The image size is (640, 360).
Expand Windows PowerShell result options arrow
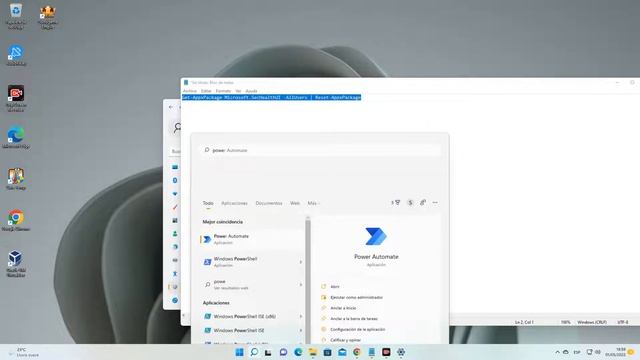pyautogui.click(x=301, y=262)
